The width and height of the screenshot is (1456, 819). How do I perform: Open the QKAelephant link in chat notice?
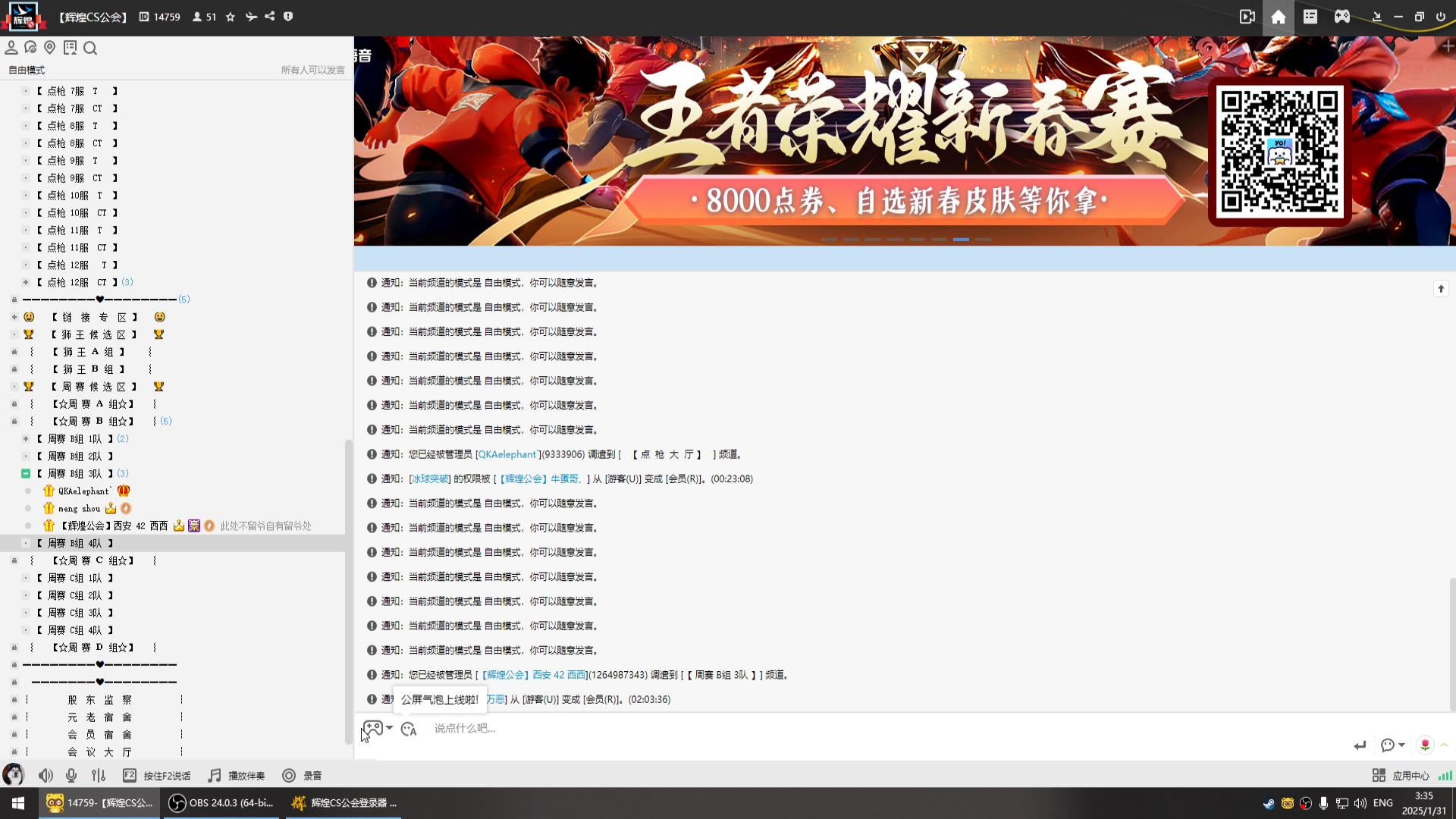pyautogui.click(x=507, y=454)
